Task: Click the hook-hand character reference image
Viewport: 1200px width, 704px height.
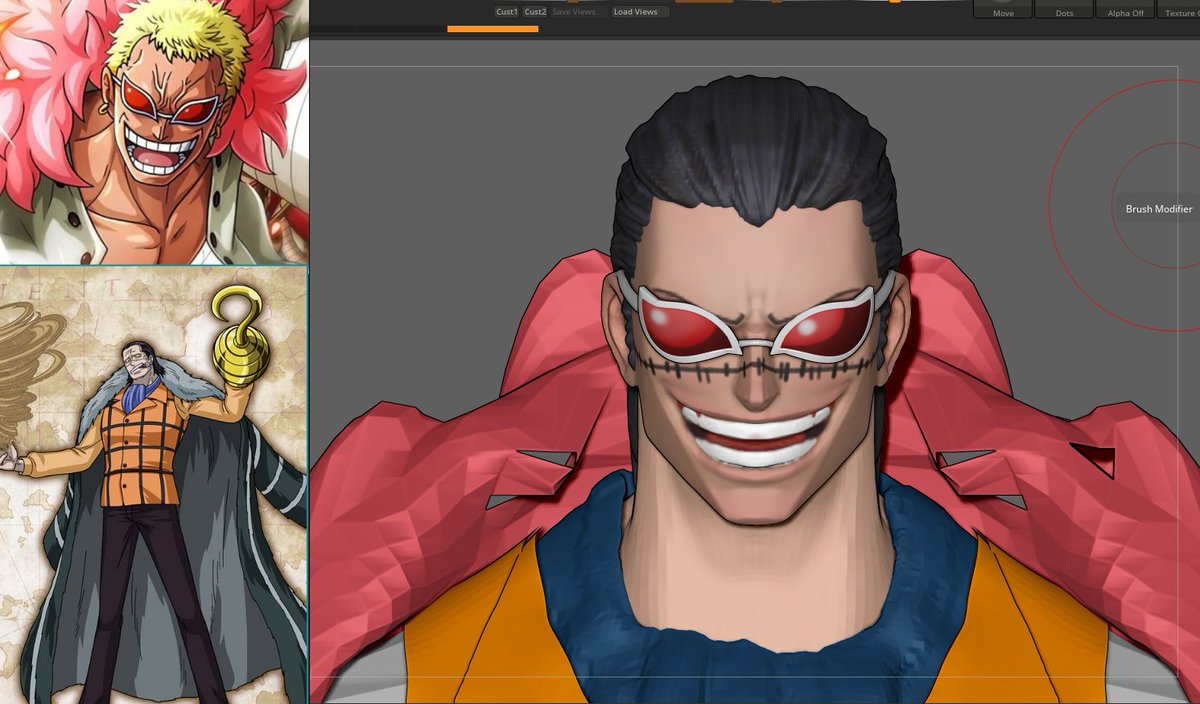Action: tap(154, 485)
